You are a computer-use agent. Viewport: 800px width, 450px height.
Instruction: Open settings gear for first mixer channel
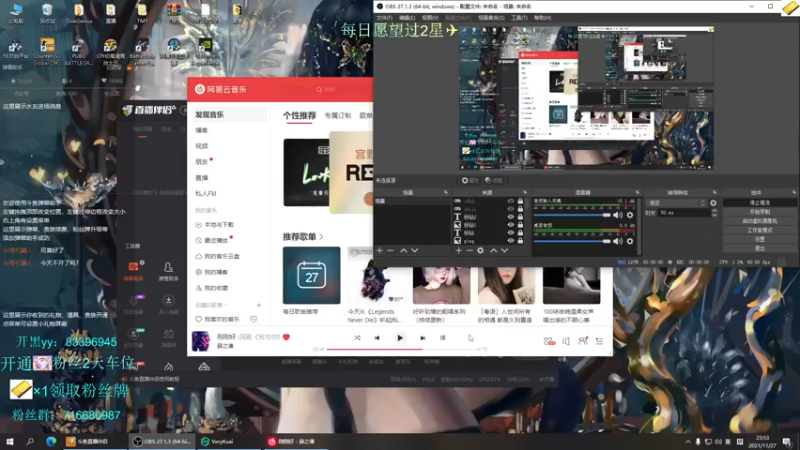[x=630, y=215]
